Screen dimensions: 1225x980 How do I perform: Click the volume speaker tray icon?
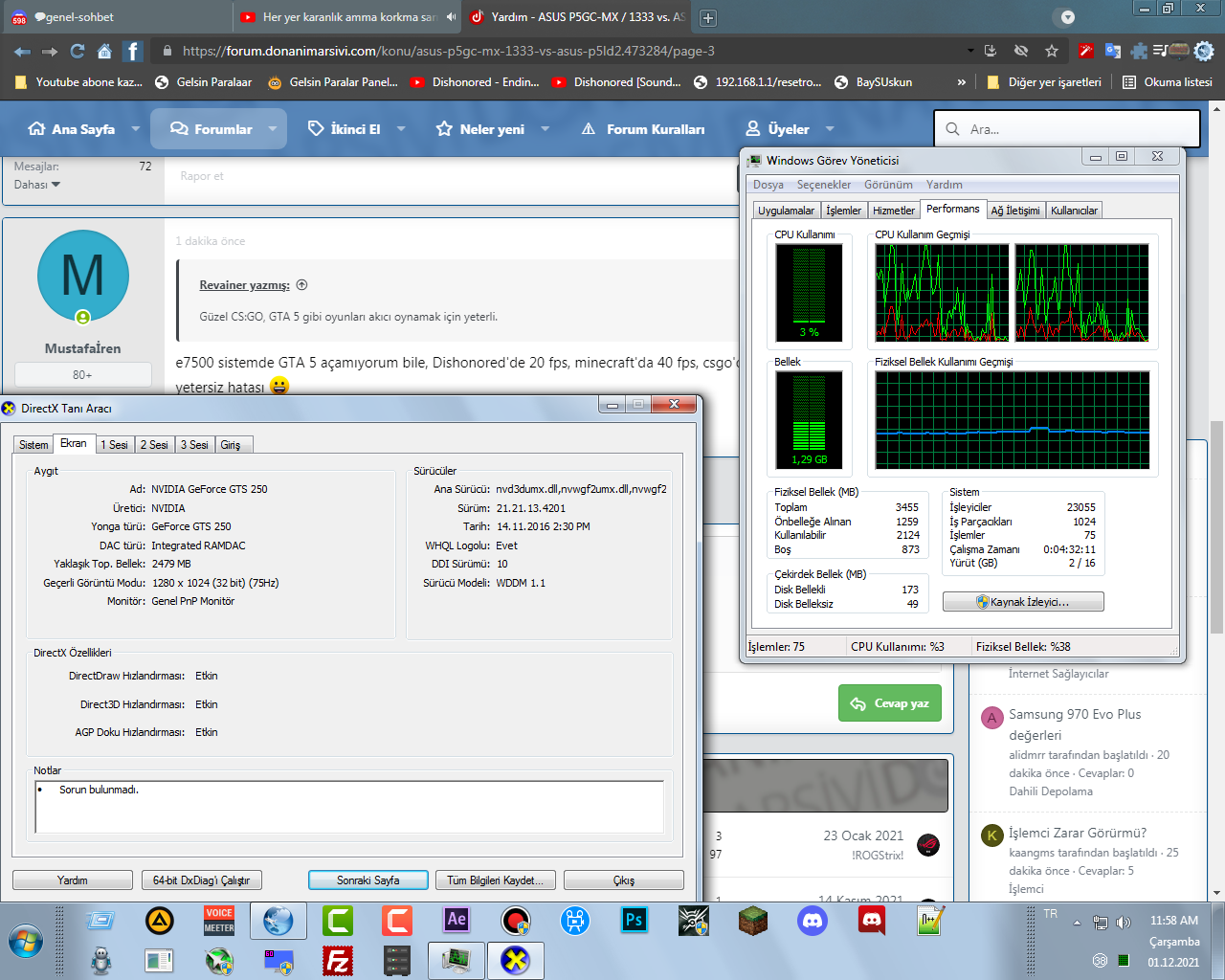[x=1124, y=923]
